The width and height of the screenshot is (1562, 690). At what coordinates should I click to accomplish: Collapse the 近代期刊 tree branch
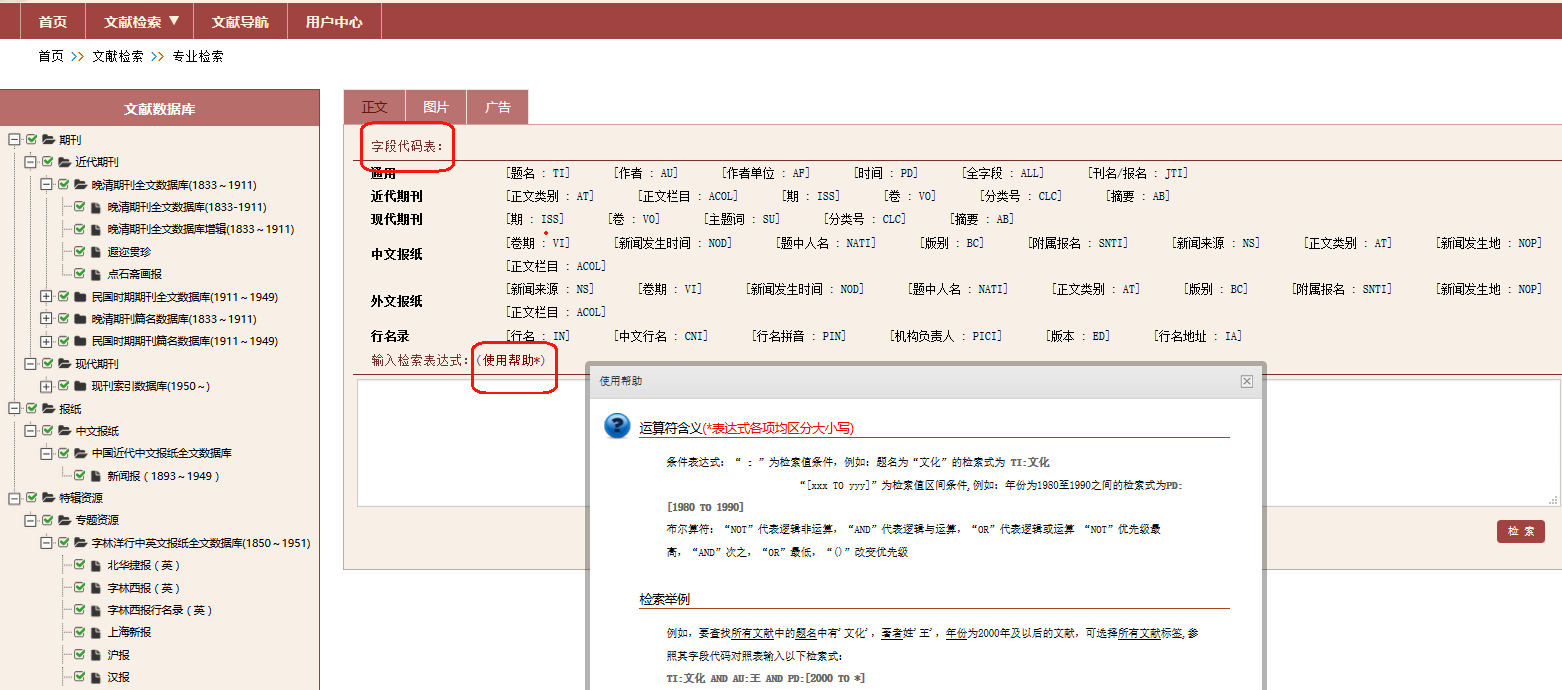pyautogui.click(x=30, y=162)
